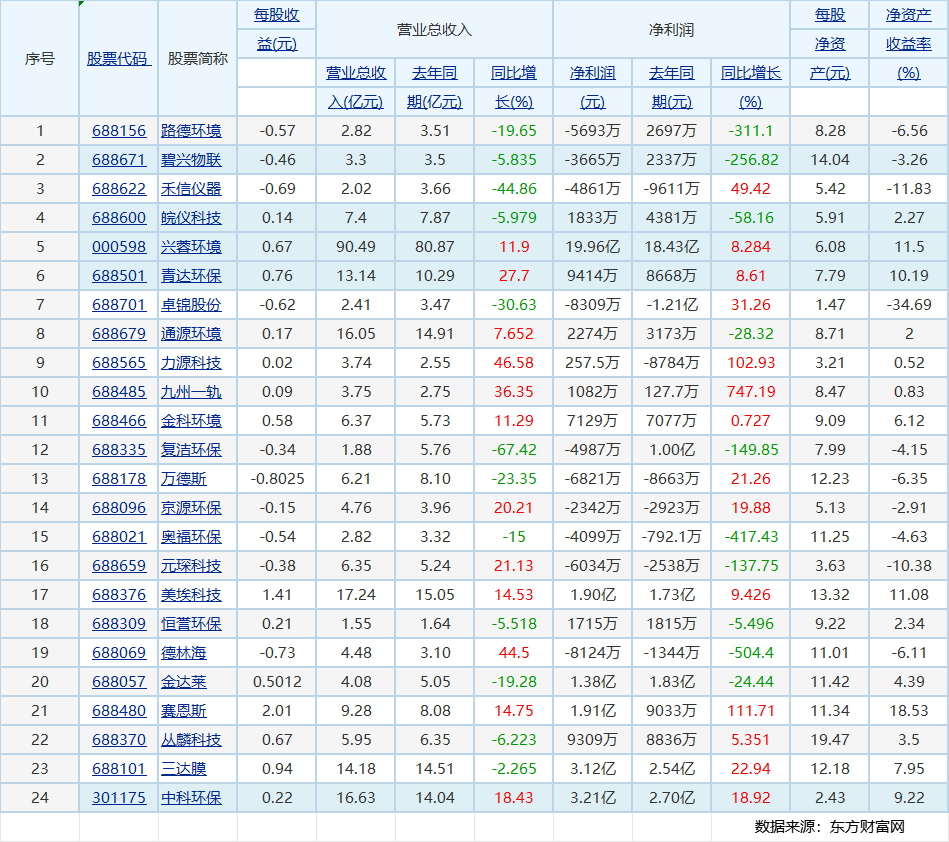Open stock code 688156 for 路德环境
This screenshot has height=842, width=949.
118,130
